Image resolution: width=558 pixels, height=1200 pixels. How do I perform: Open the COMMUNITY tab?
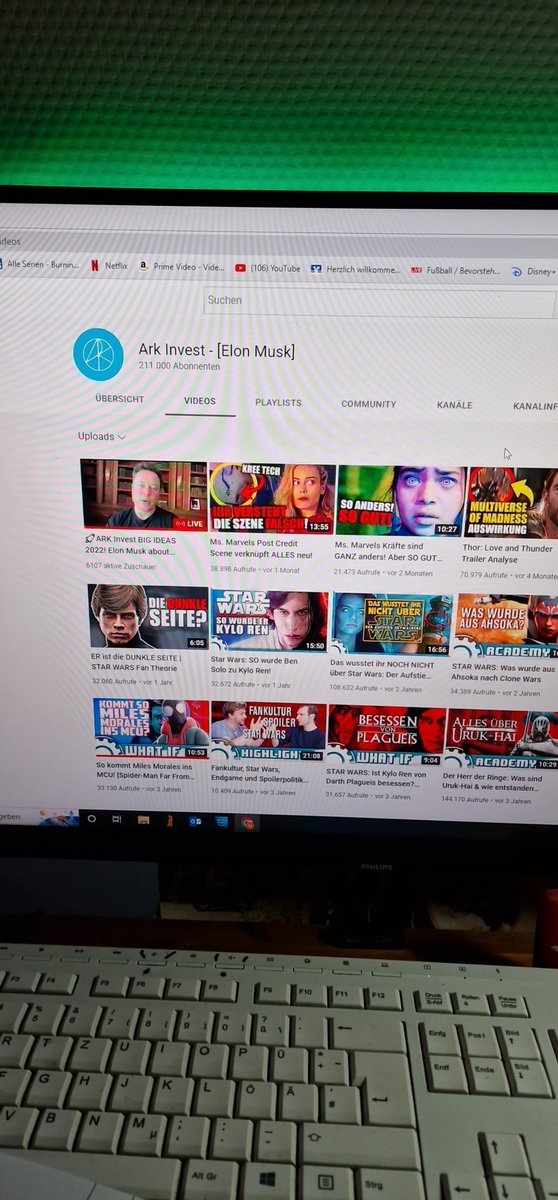coord(368,404)
